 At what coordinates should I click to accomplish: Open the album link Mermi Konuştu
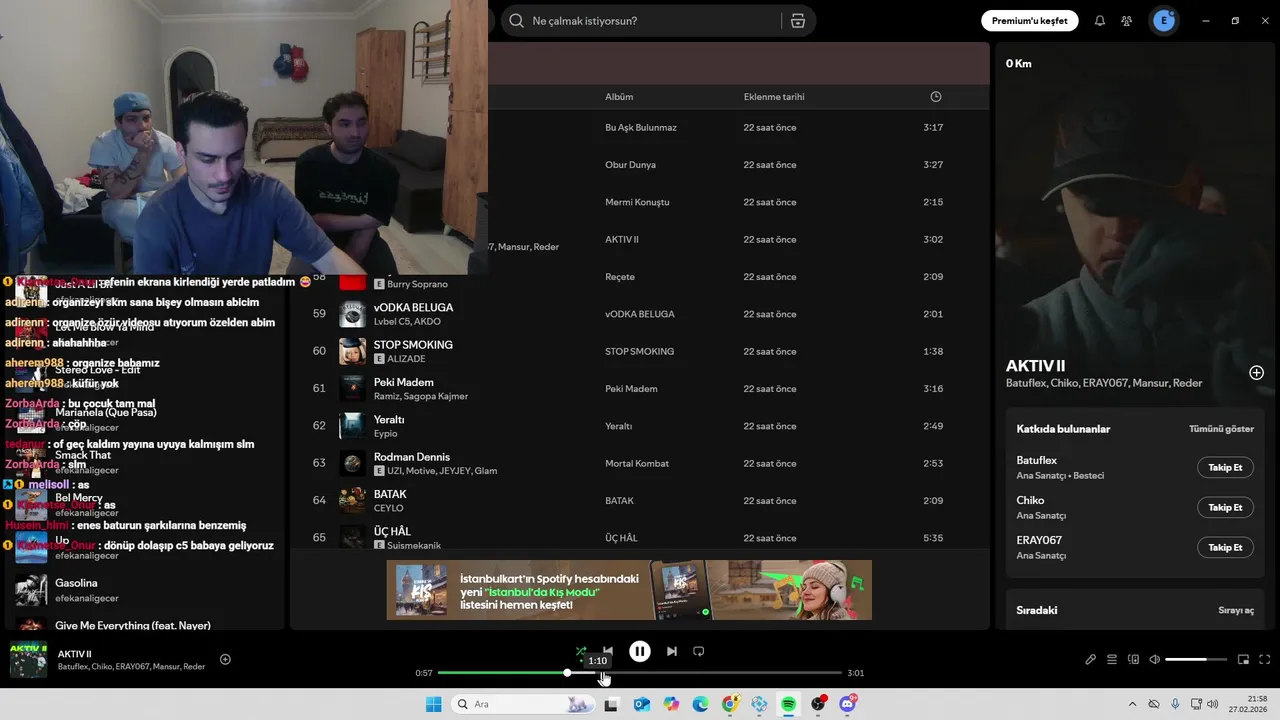click(637, 202)
